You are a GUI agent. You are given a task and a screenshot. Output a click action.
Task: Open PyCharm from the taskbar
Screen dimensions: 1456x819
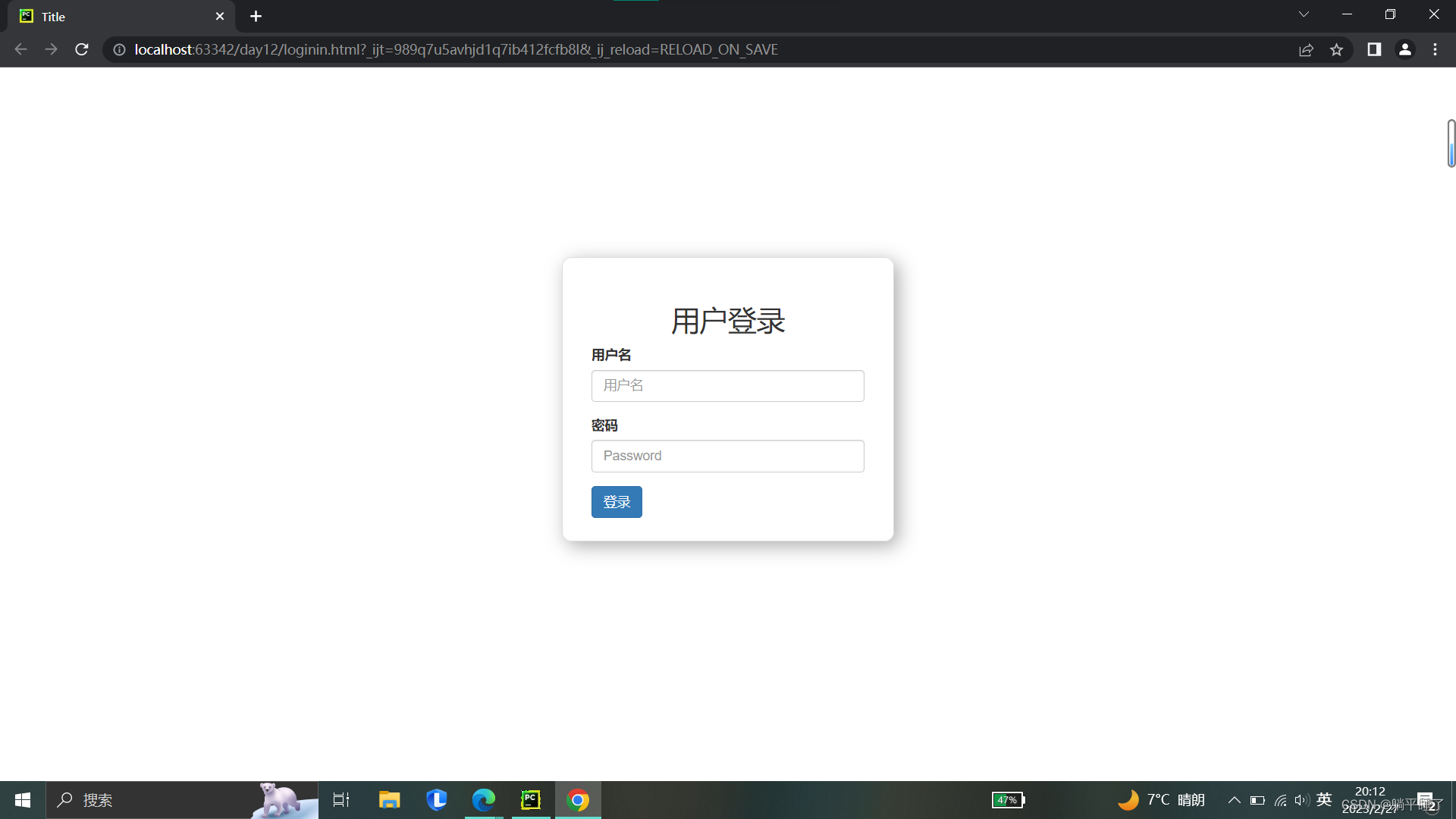(531, 799)
